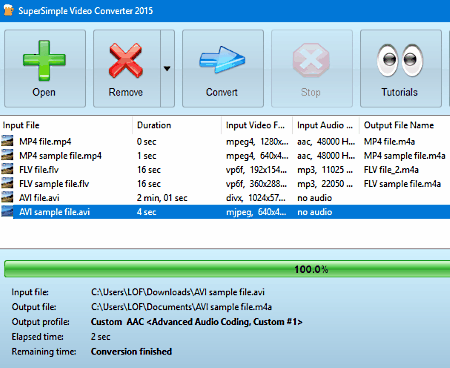This screenshot has height=368, width=450.
Task: Select the FLV sample file.flv row
Action: click(225, 184)
